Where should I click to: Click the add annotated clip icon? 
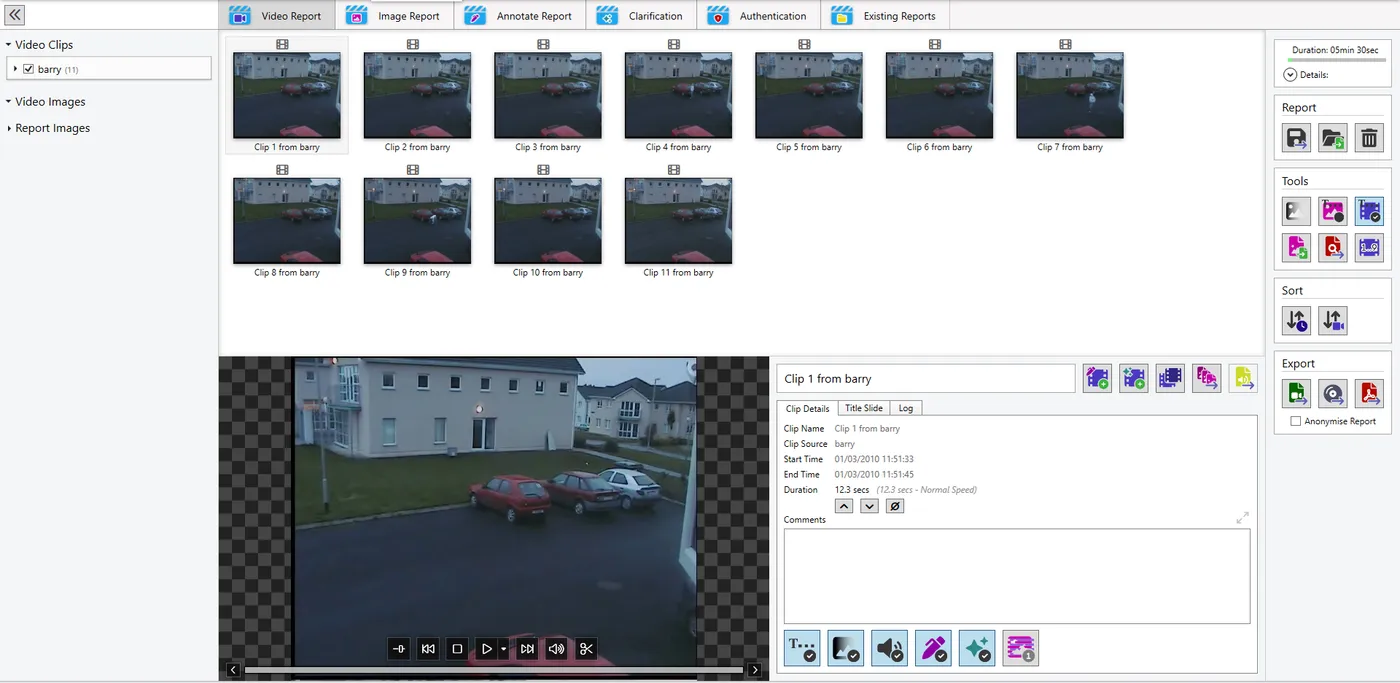(1097, 378)
